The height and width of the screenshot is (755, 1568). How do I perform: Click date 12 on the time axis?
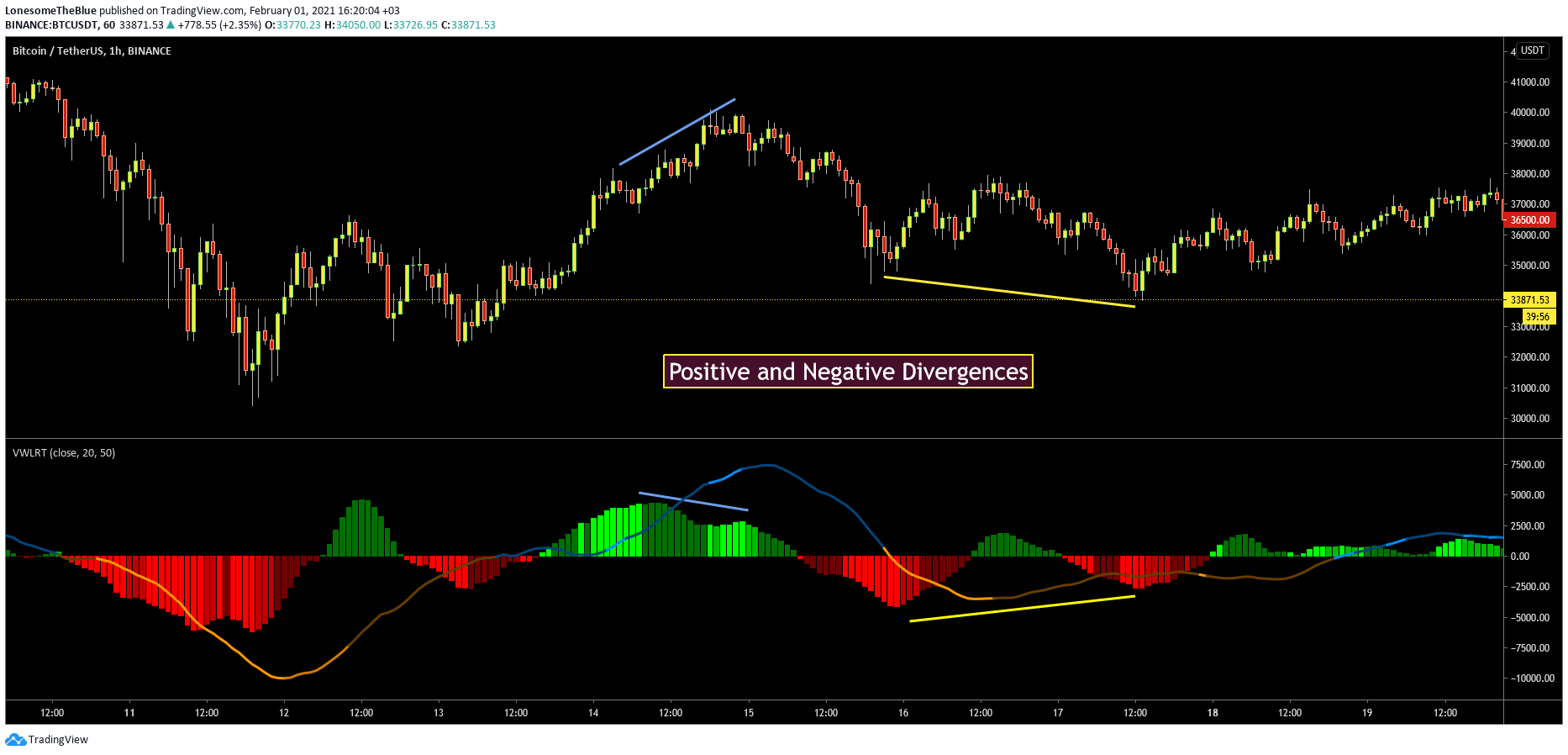tap(284, 713)
